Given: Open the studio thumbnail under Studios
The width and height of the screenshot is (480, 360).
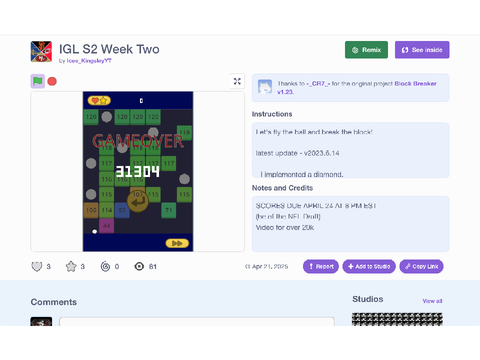Looking at the screenshot, I should click(x=397, y=319).
